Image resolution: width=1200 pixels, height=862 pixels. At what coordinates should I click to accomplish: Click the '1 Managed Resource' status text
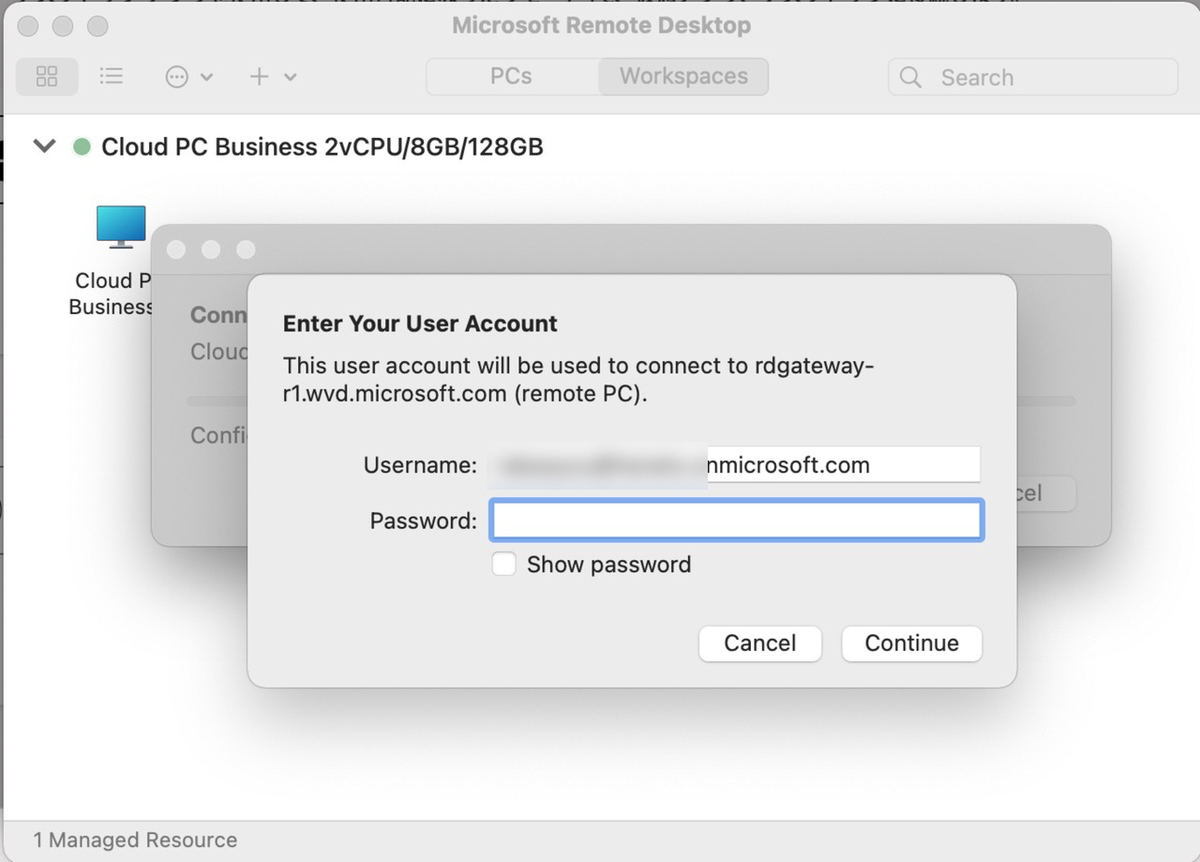click(135, 840)
